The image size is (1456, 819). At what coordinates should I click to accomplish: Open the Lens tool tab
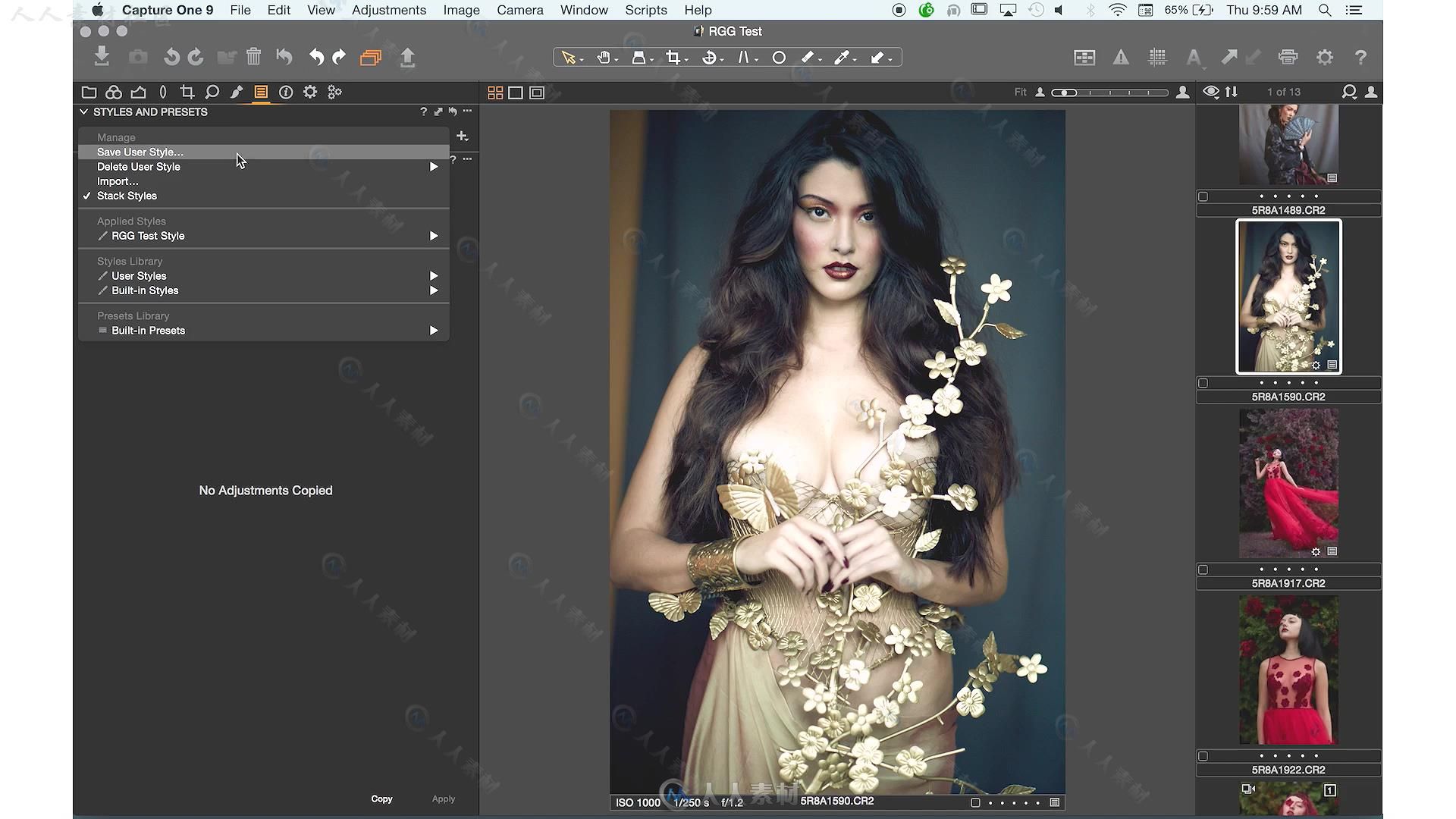pos(163,92)
